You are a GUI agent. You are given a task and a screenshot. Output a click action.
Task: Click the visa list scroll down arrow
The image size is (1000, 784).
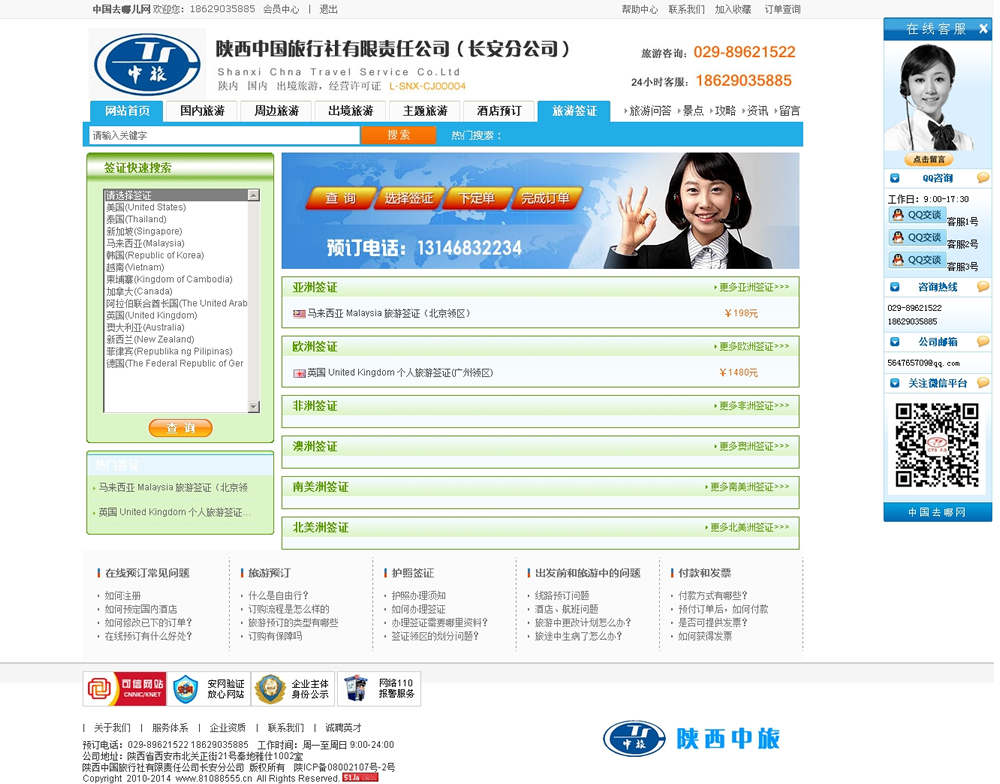[253, 406]
